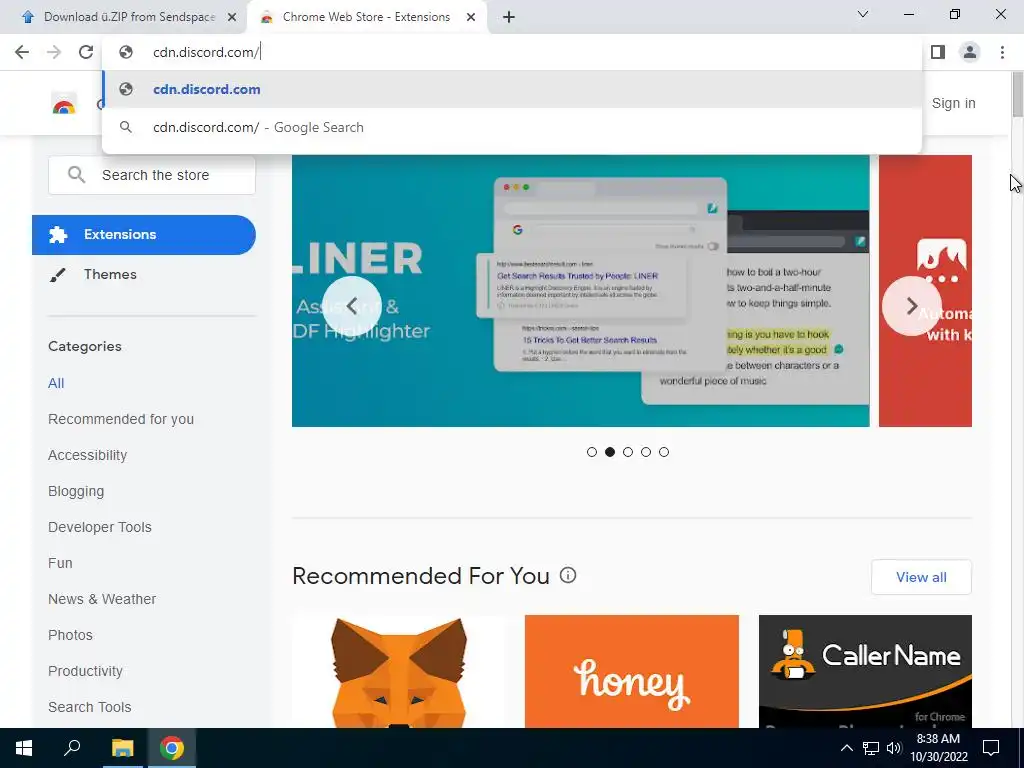Open the honey extension card
Image resolution: width=1024 pixels, height=768 pixels.
click(x=632, y=671)
